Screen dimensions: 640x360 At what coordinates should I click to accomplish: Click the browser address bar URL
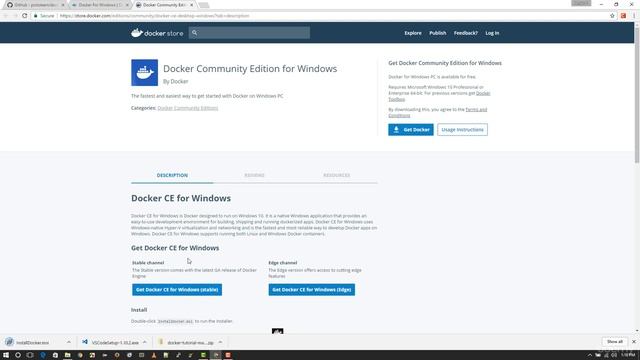pos(154,16)
